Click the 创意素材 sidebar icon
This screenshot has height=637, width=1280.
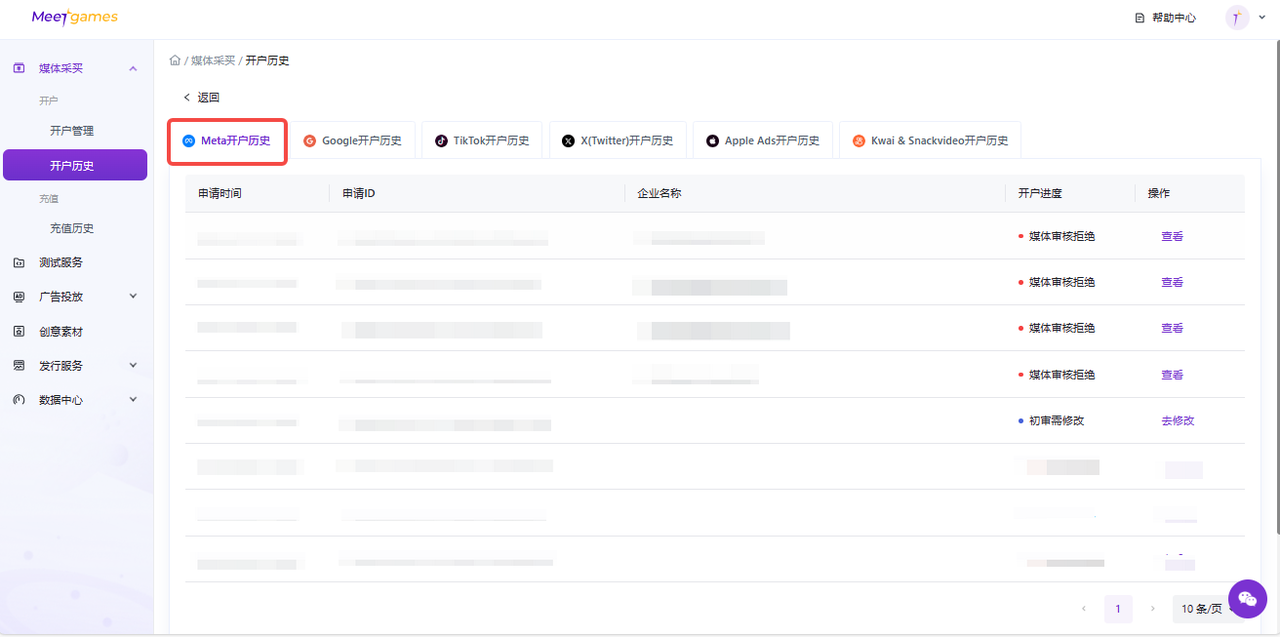19,331
